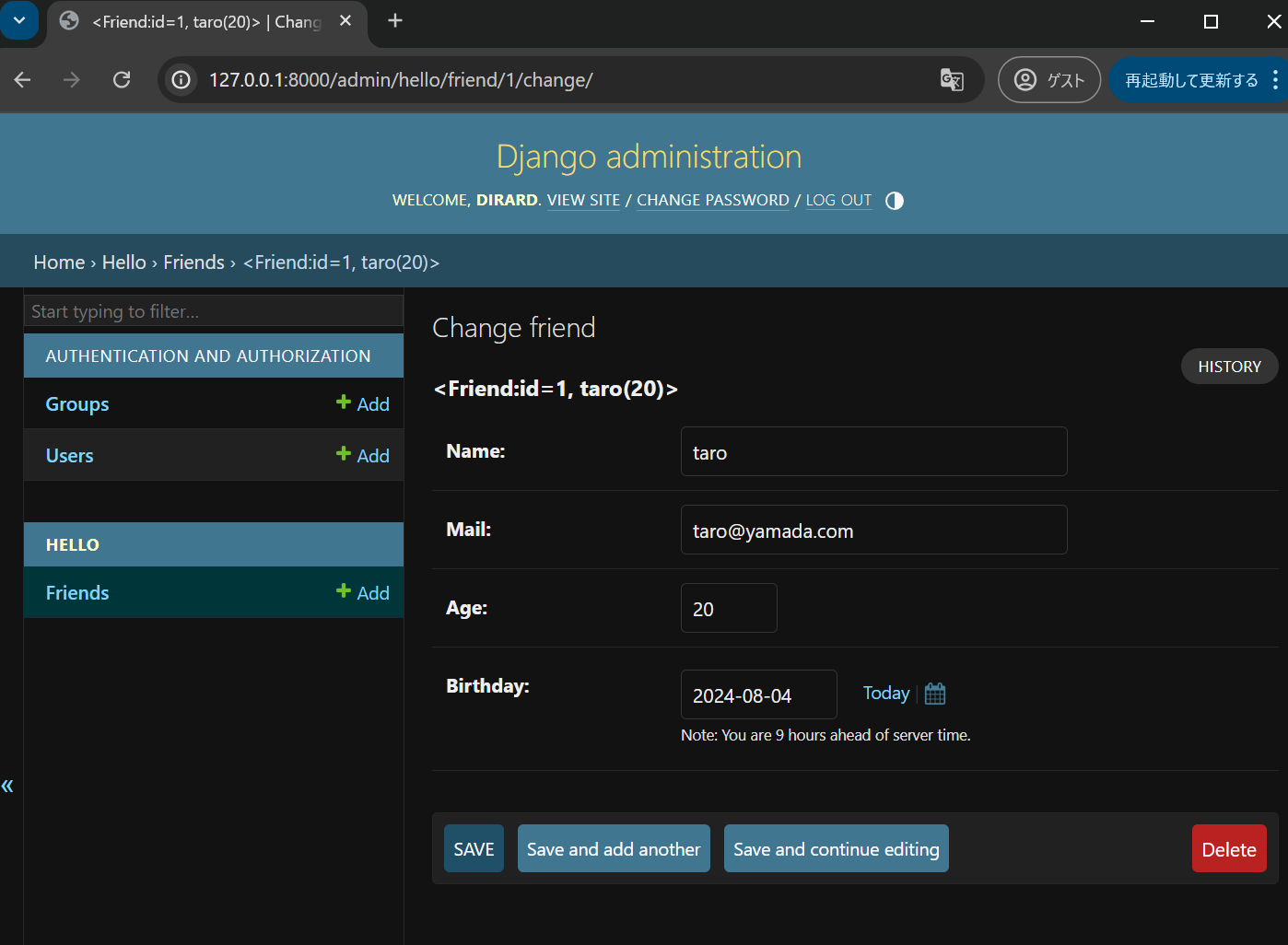Click the Change friend heading
The width and height of the screenshot is (1288, 945).
(514, 328)
